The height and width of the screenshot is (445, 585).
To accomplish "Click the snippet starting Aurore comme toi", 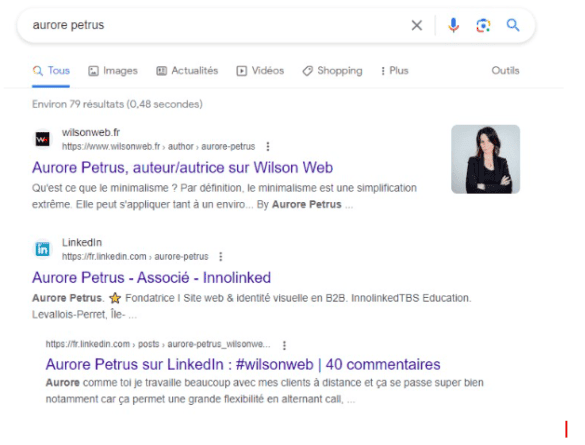I will (265, 391).
